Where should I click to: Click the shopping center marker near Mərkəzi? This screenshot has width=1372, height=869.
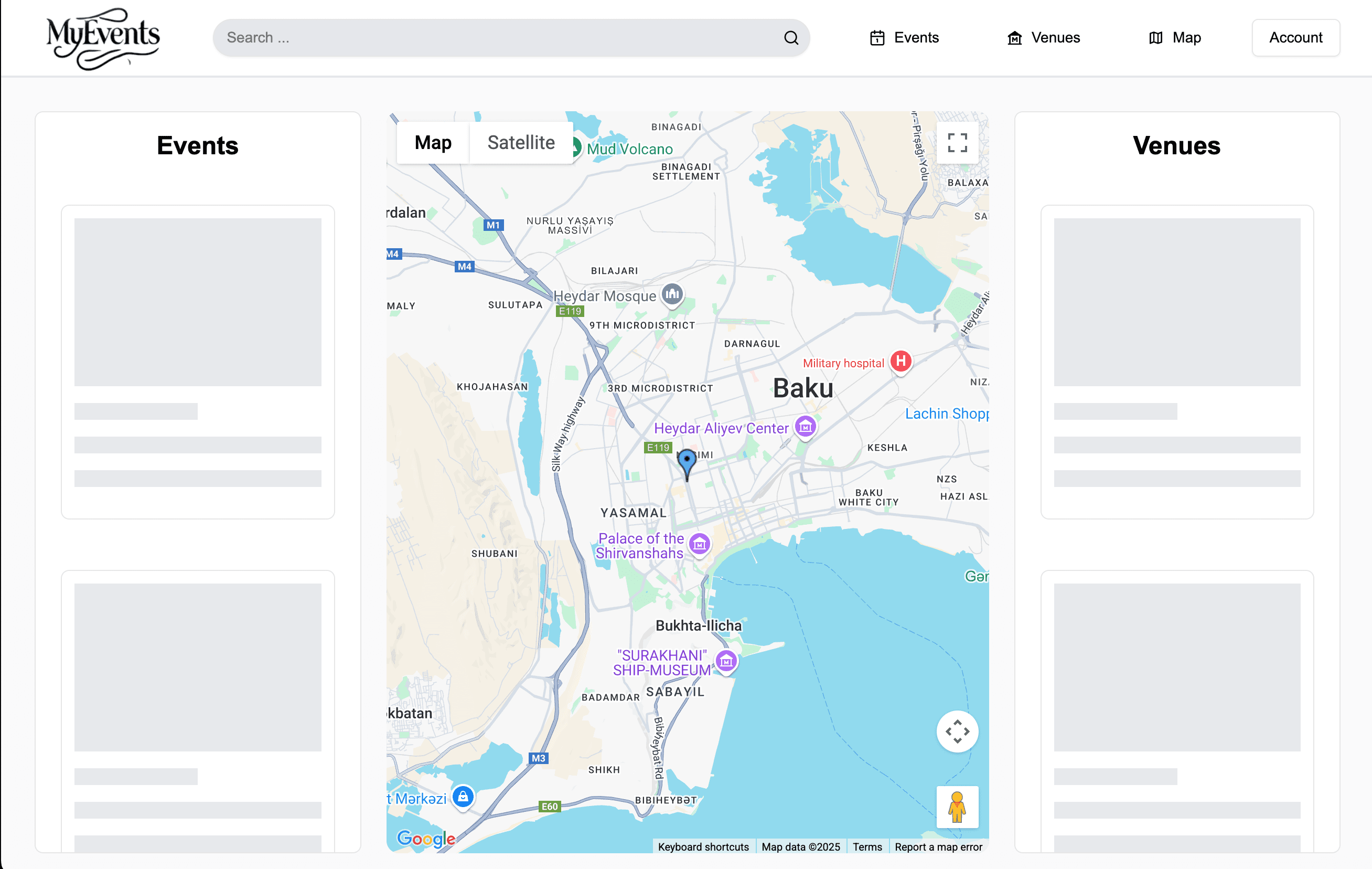pyautogui.click(x=463, y=797)
